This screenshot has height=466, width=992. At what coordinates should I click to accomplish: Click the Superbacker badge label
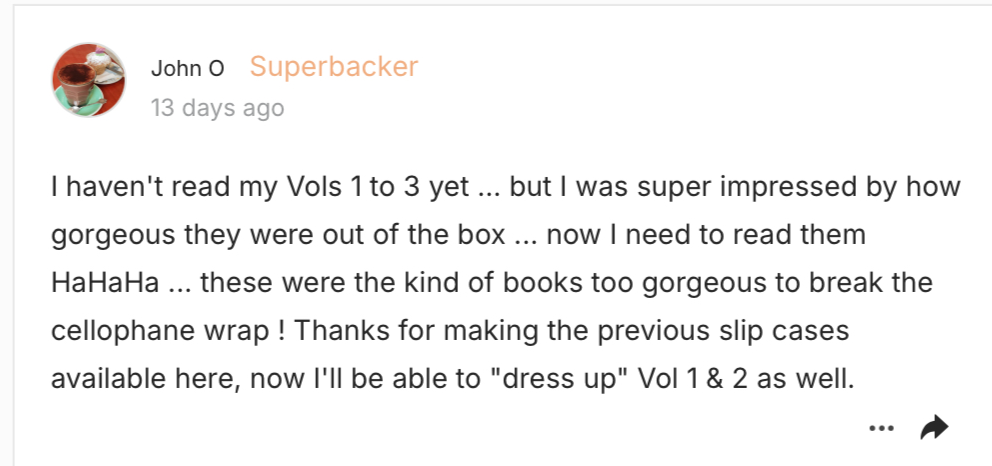[334, 66]
